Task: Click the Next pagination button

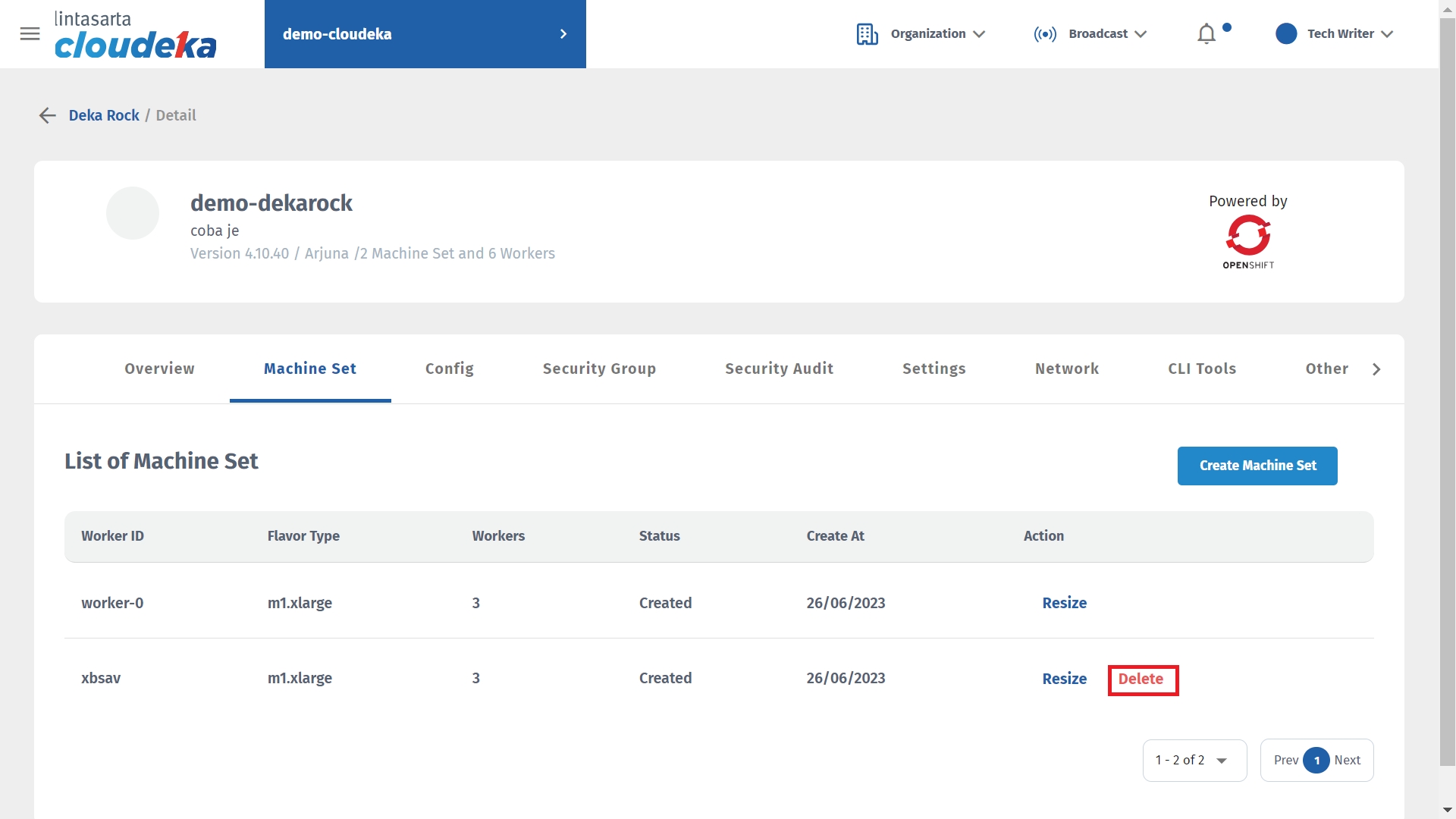Action: (1347, 760)
